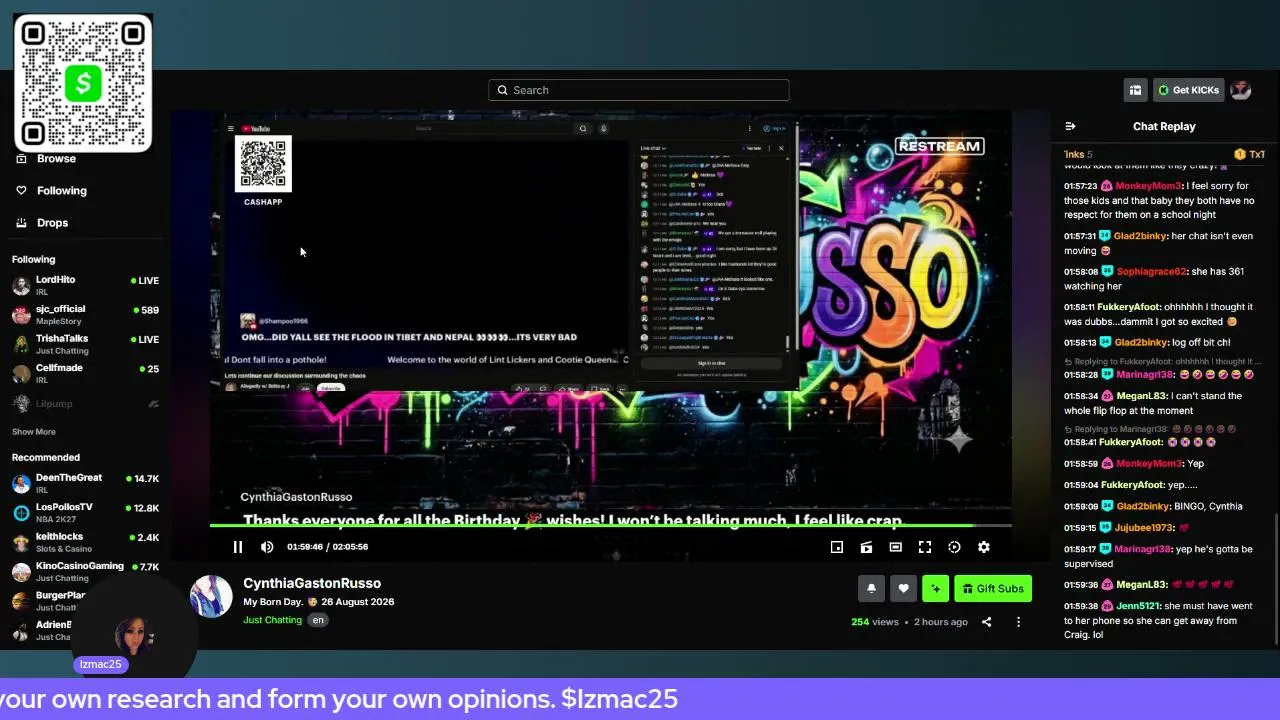Click the Drops sidebar icon
The image size is (1280, 720).
tap(21, 222)
